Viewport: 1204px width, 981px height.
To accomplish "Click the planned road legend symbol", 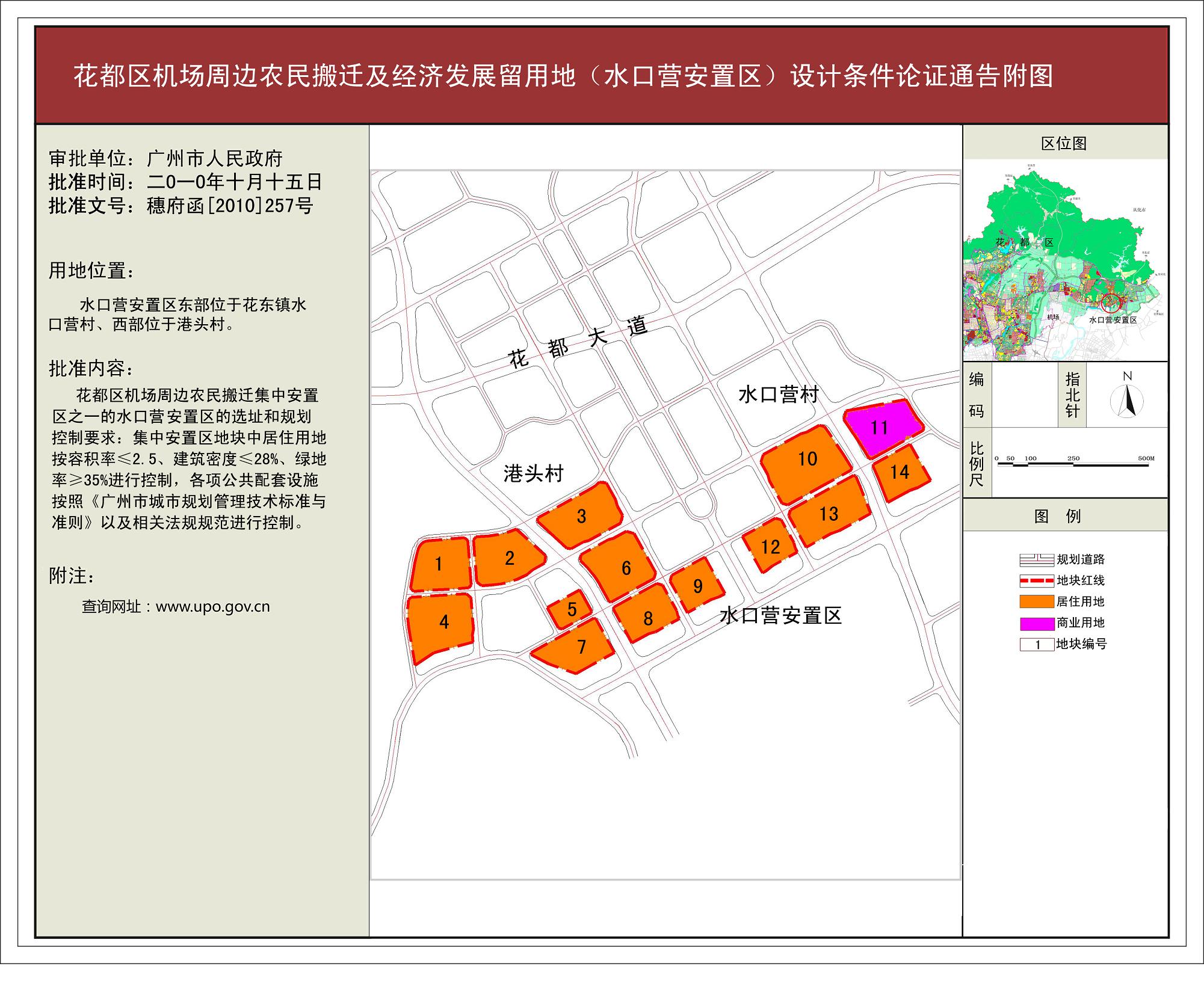I will (1036, 560).
